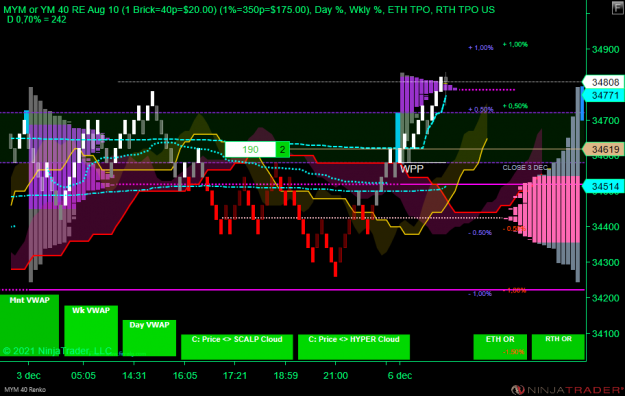Click the cyan 34771 price label
The width and height of the screenshot is (625, 396).
(604, 95)
